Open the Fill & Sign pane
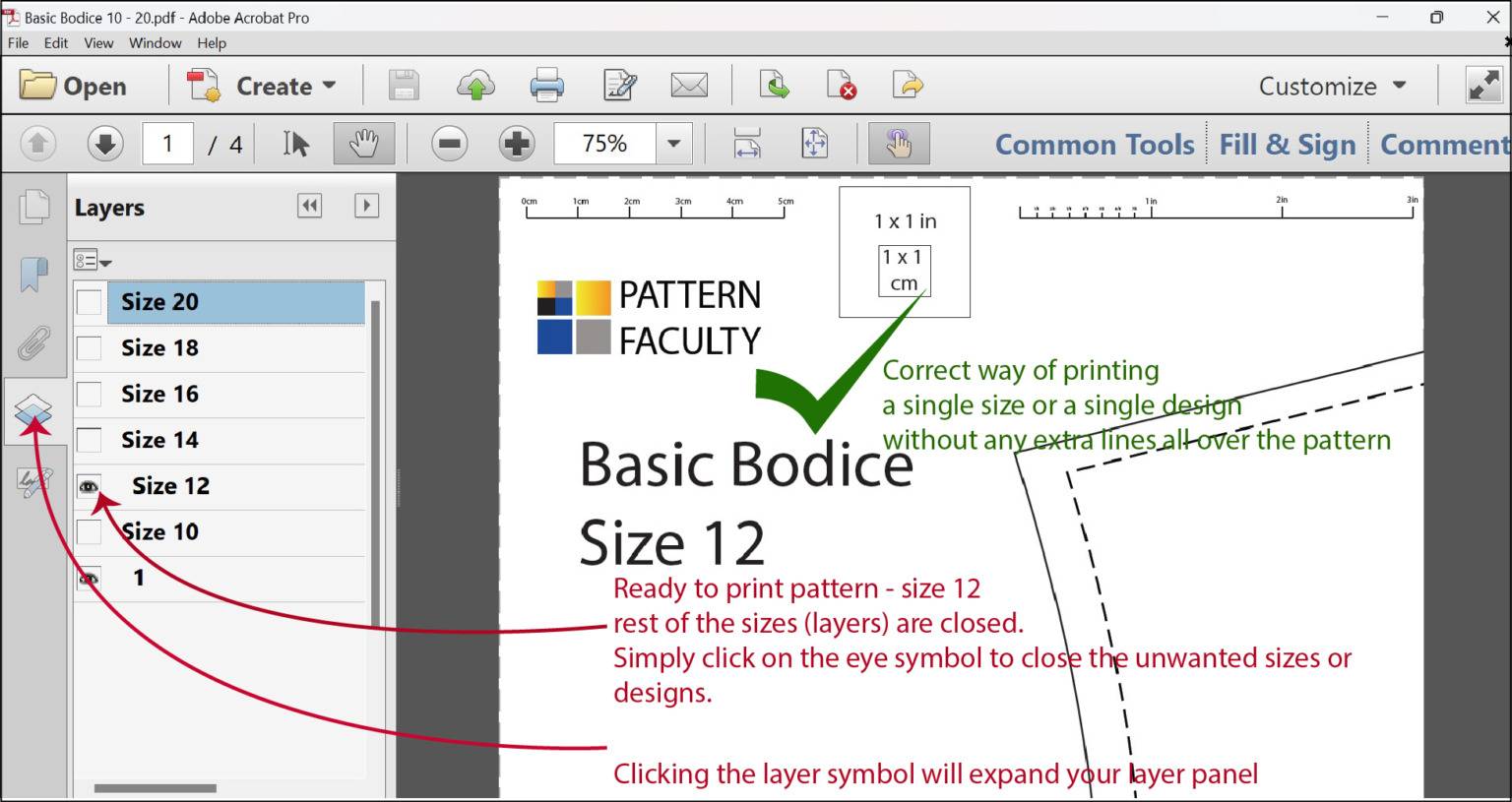Screen dimensions: 1512x802 click(x=1287, y=145)
